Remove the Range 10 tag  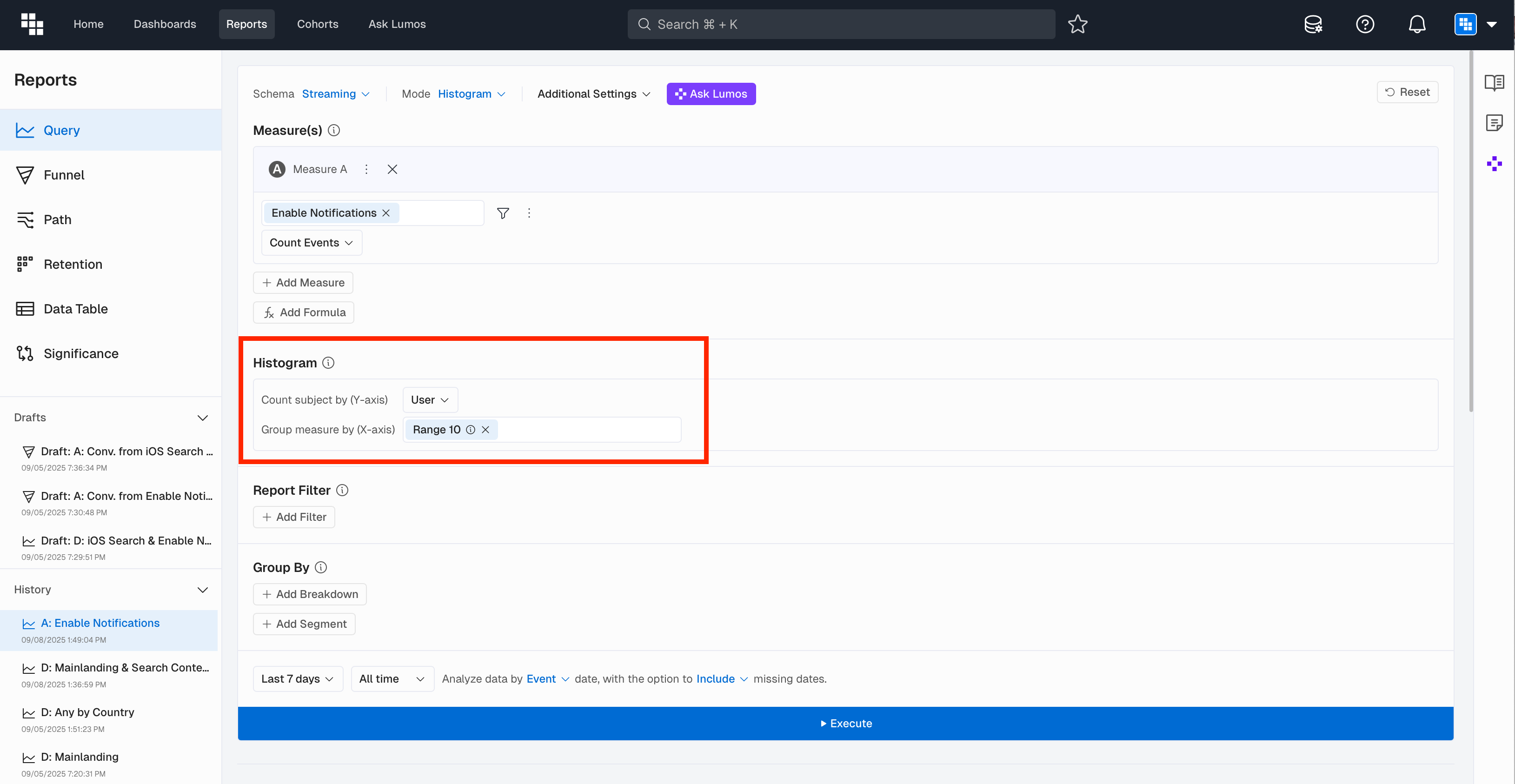pos(486,430)
